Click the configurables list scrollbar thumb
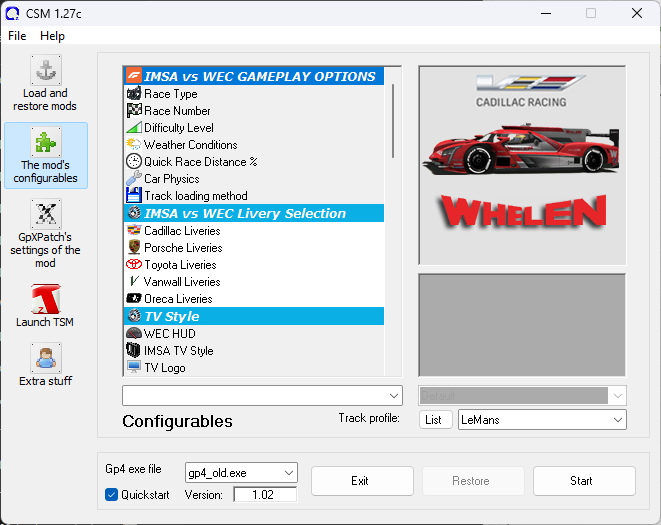This screenshot has height=525, width=661. tap(393, 121)
